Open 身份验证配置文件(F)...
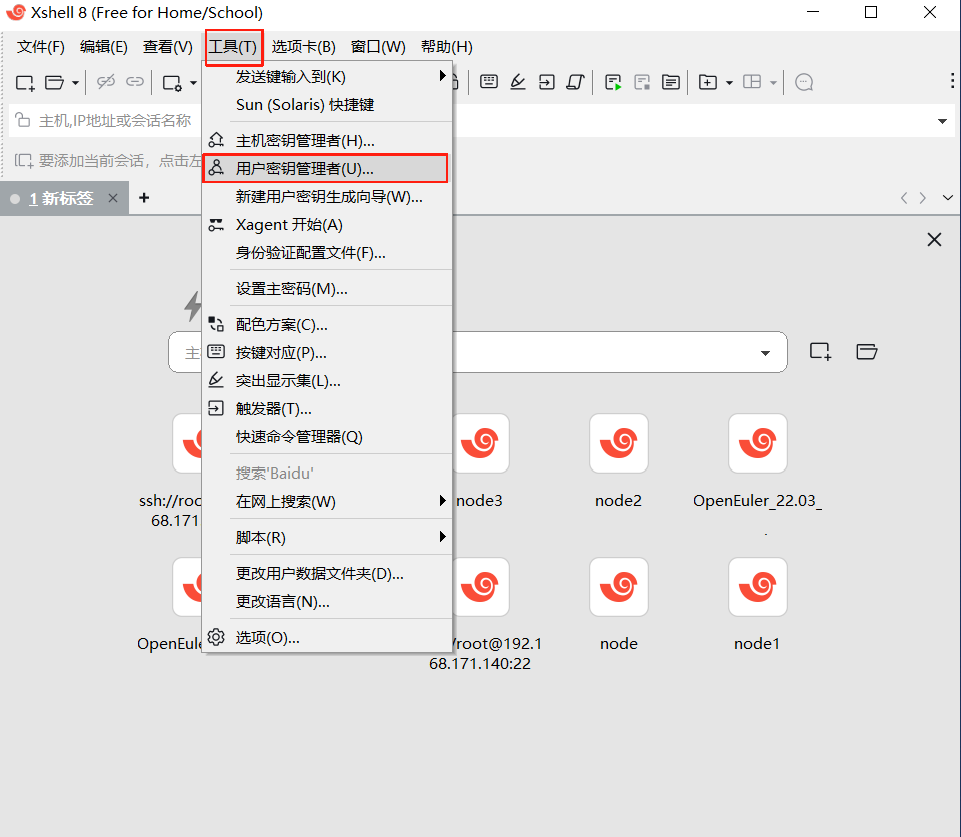Screen dimensions: 961x837 click(x=327, y=252)
